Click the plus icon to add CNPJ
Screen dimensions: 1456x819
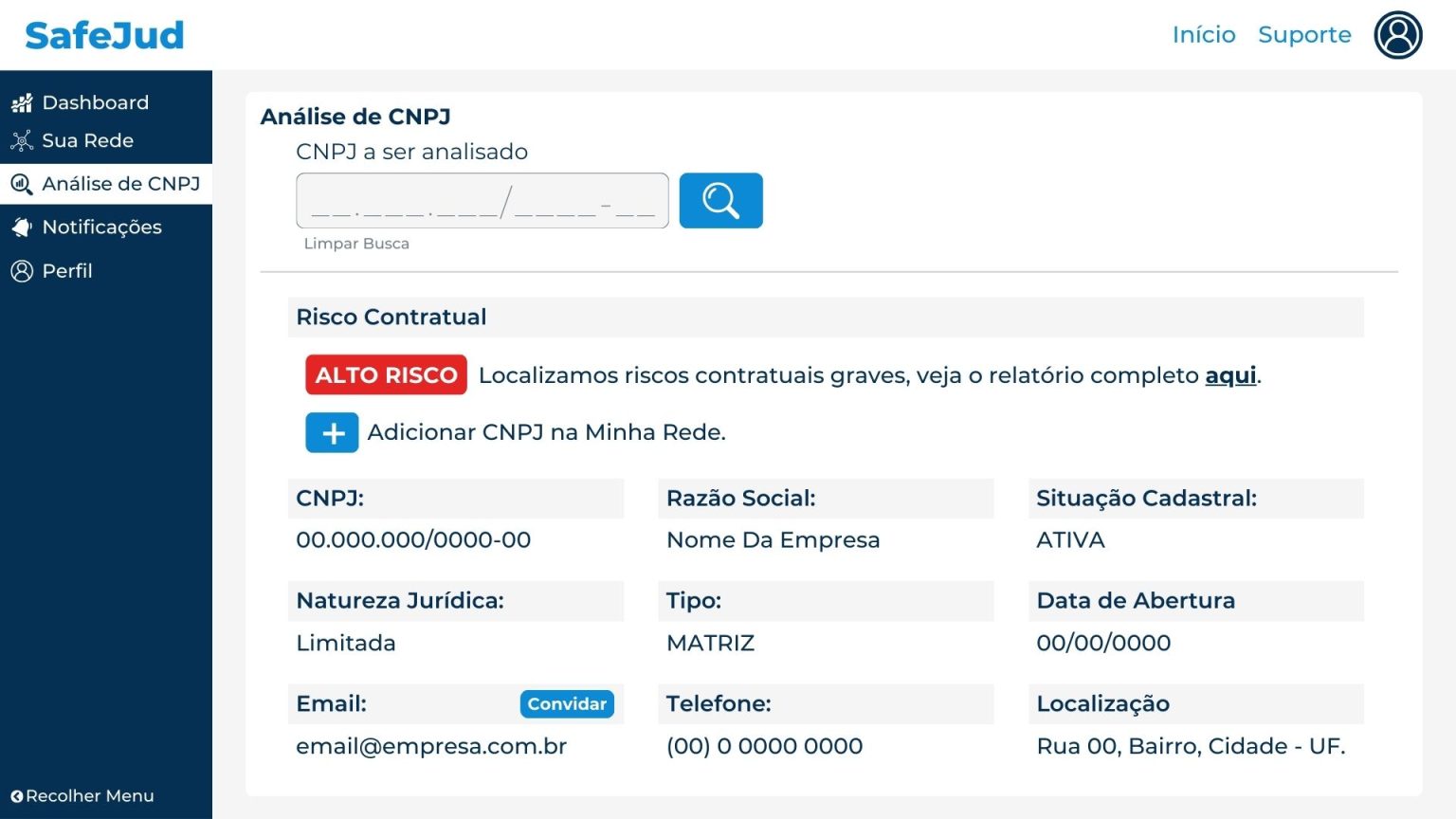pos(331,432)
